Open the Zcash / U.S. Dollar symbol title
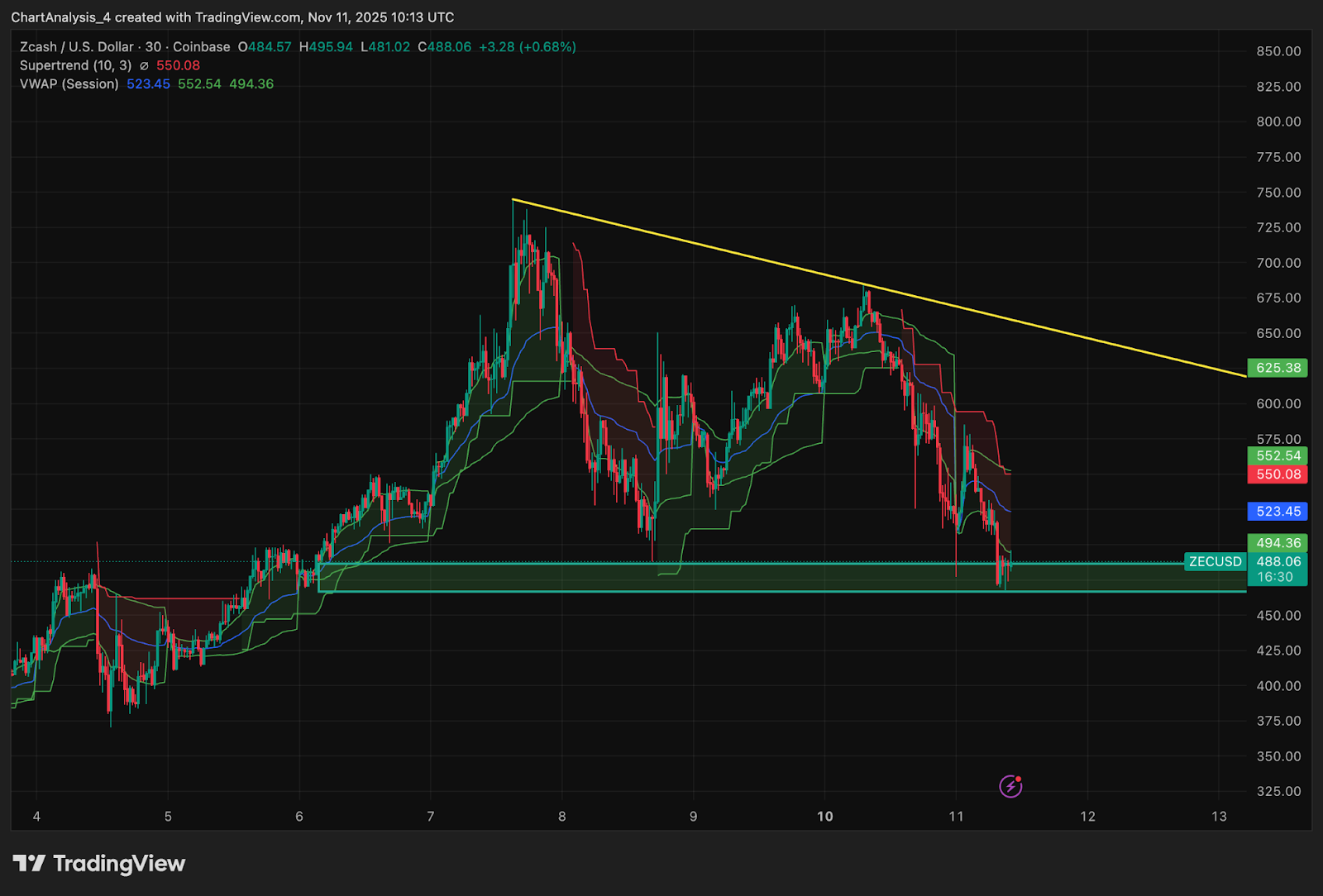 [x=76, y=47]
